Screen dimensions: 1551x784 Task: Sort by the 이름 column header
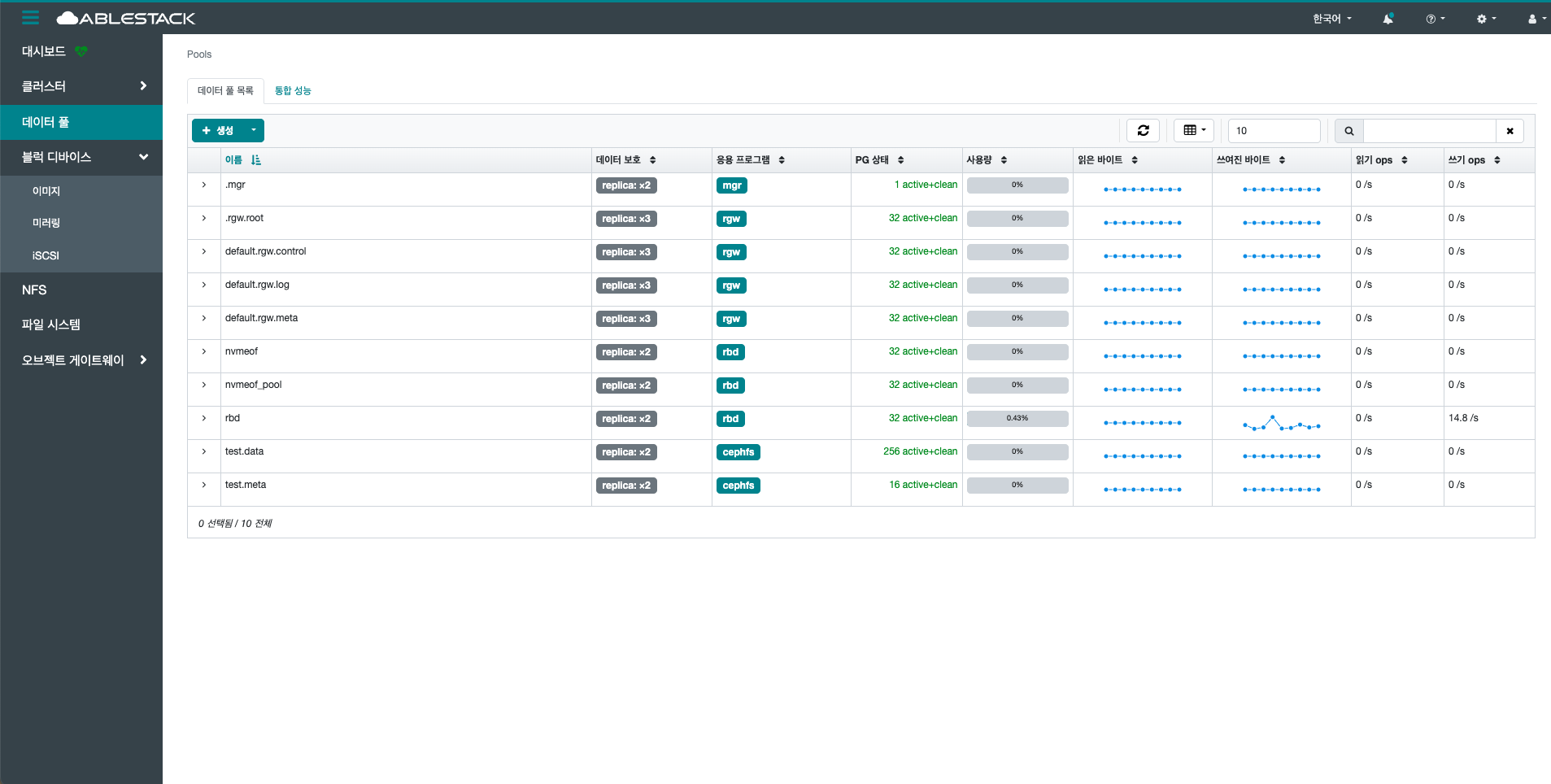click(234, 160)
